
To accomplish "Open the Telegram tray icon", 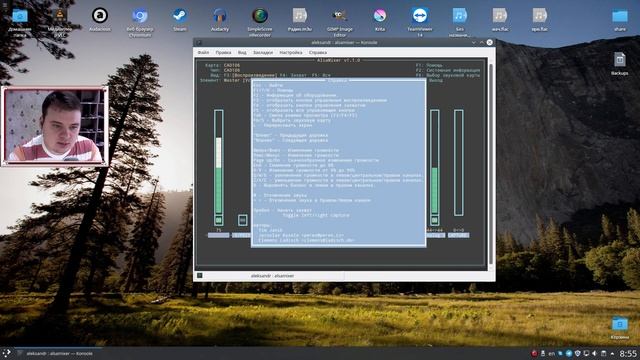I will 569,353.
